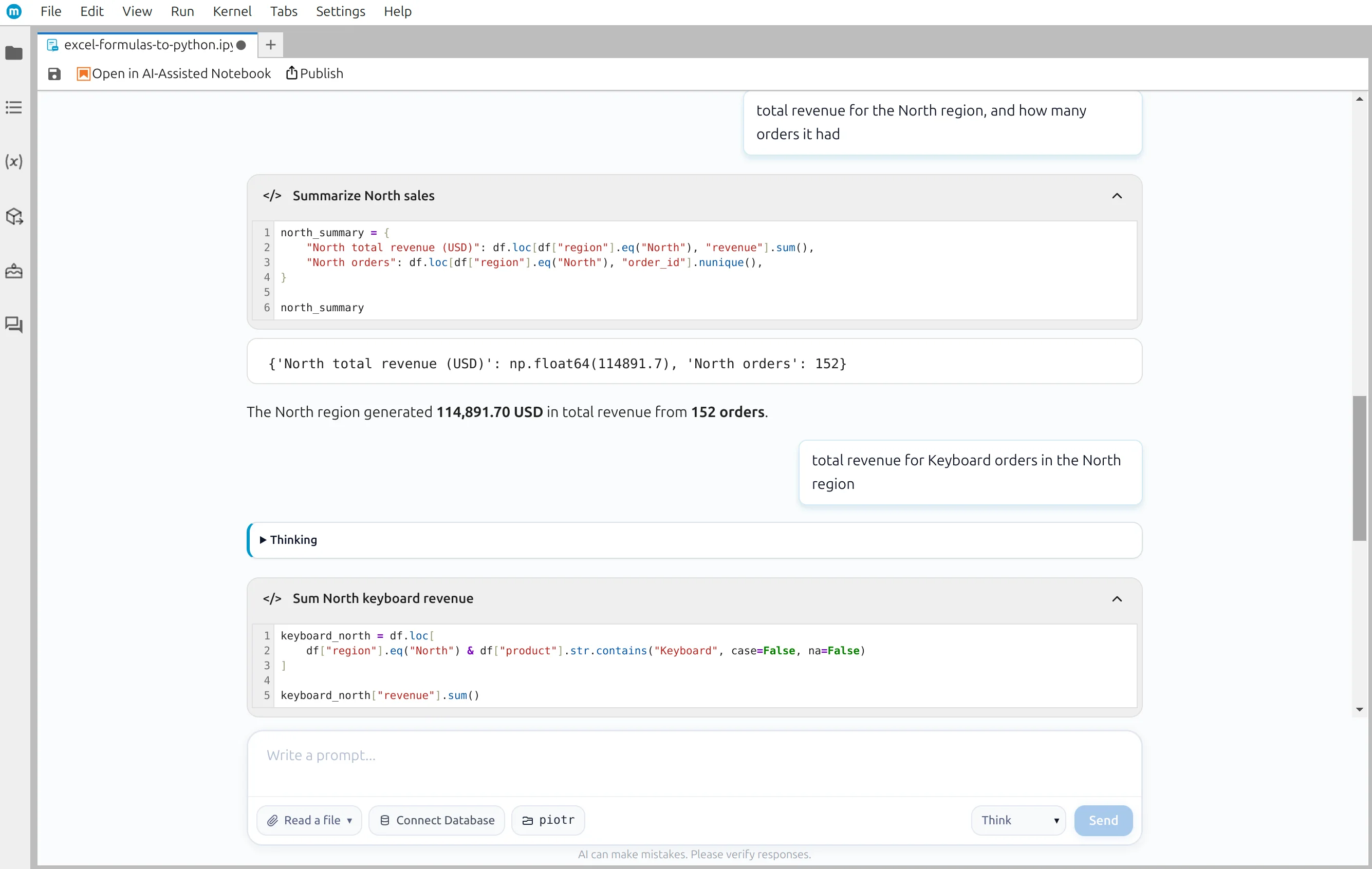Click the 'AI can make mistakes' disclaimer text
This screenshot has width=1372, height=869.
tap(694, 854)
